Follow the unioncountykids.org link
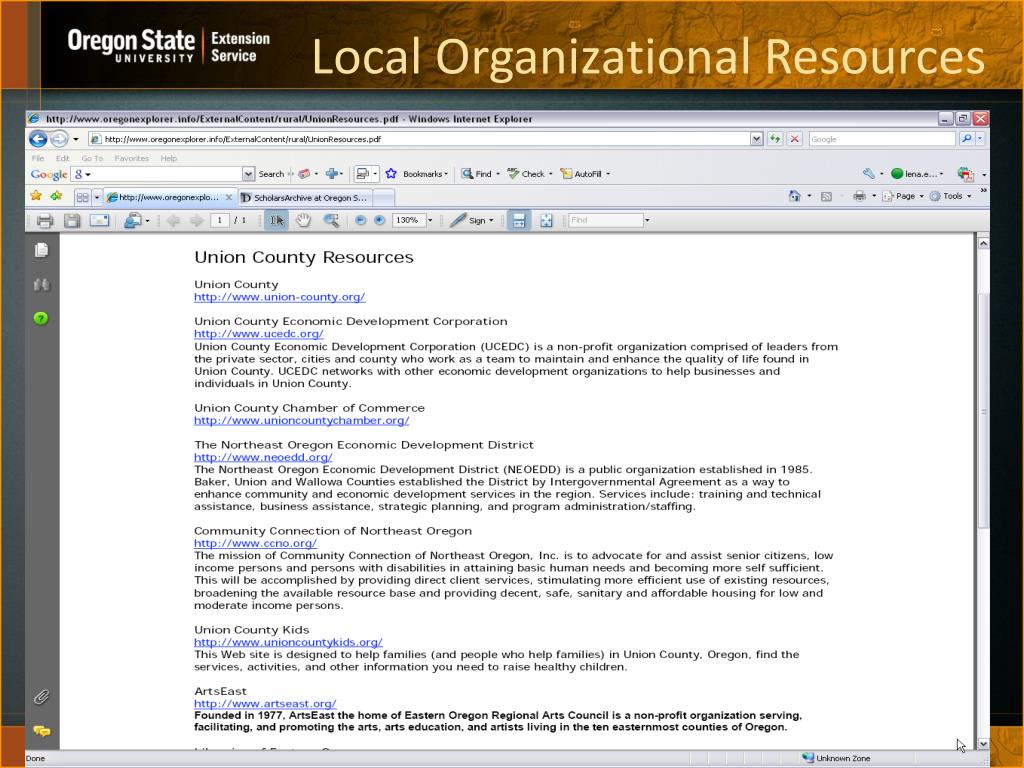 pos(288,643)
